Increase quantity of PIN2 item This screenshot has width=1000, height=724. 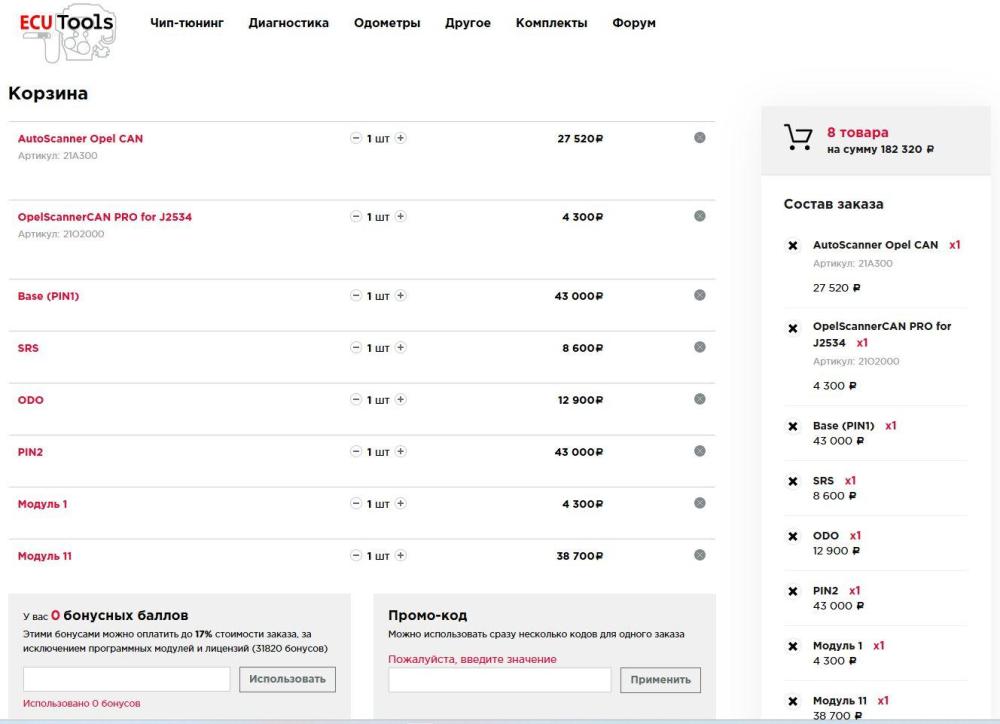click(401, 452)
